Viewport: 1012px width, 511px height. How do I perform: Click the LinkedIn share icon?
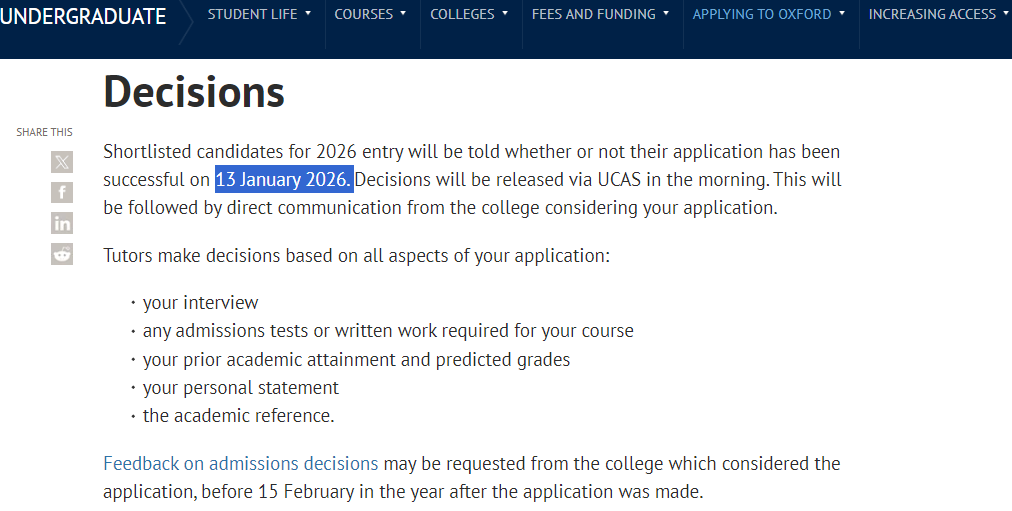tap(62, 223)
